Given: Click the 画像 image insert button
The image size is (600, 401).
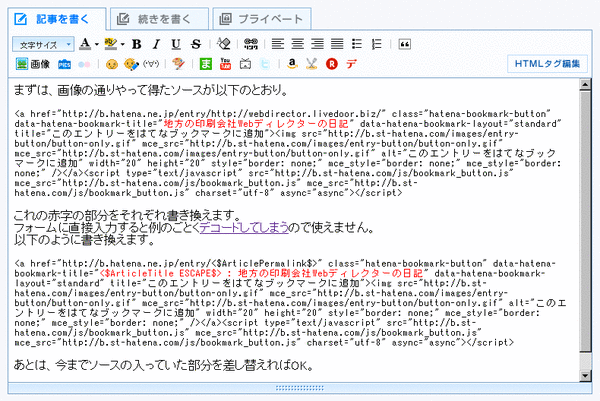Looking at the screenshot, I should click(x=33, y=64).
